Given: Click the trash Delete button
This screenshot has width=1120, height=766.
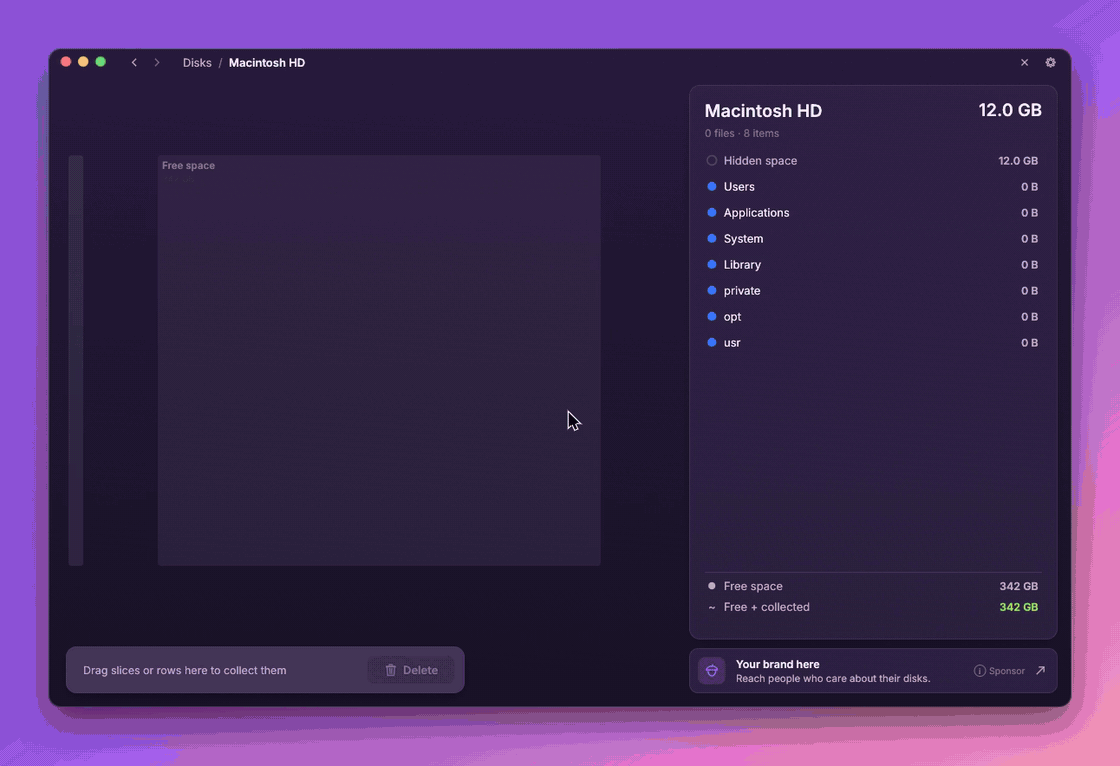Looking at the screenshot, I should [411, 670].
